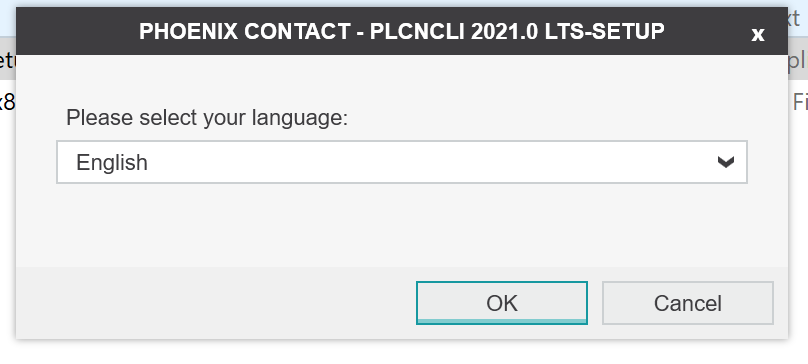Viewport: 808px width, 364px height.
Task: Click the empty dialog area below the dropdown
Action: click(x=401, y=225)
